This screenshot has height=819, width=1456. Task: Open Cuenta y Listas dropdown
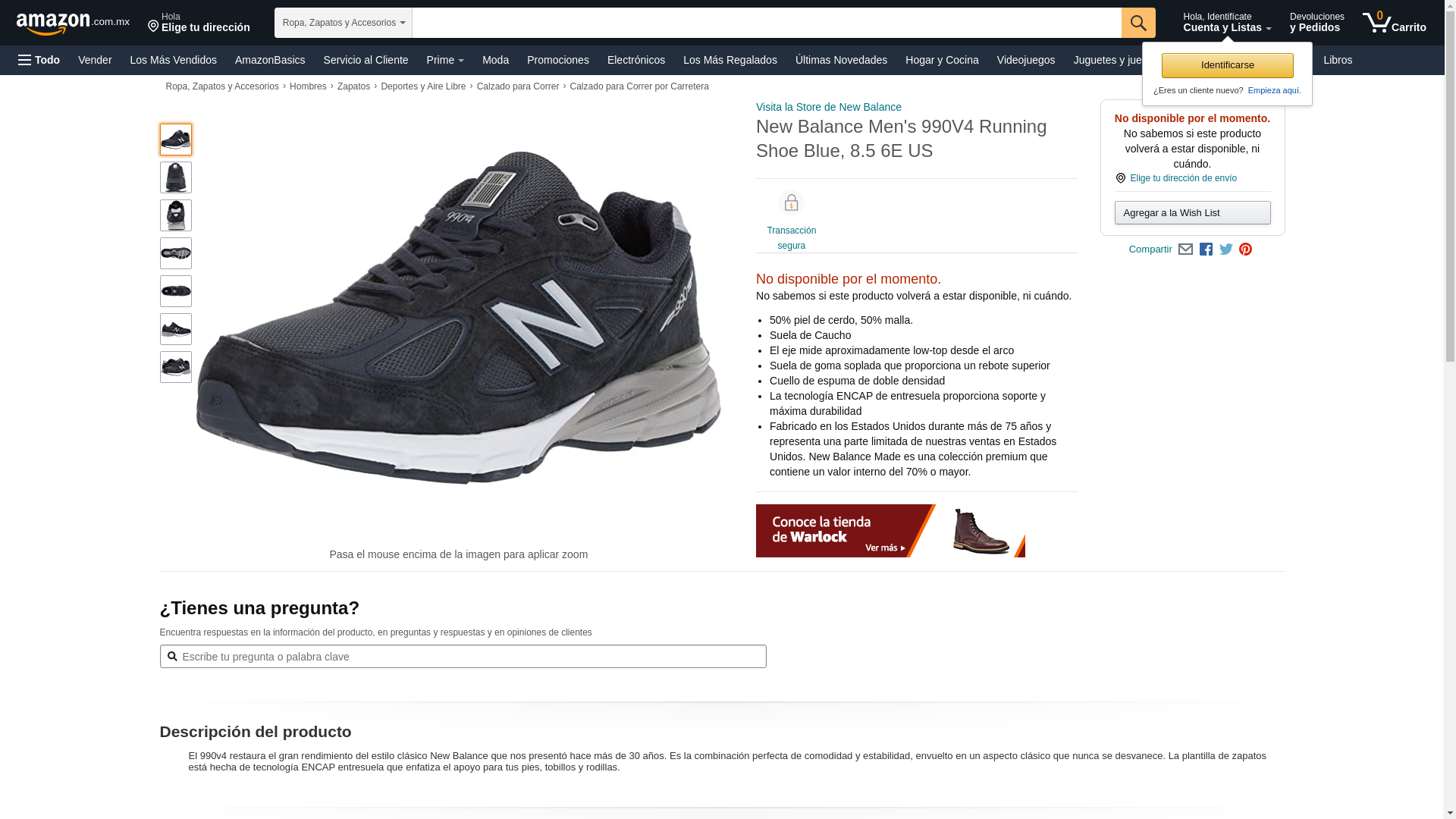click(1227, 22)
